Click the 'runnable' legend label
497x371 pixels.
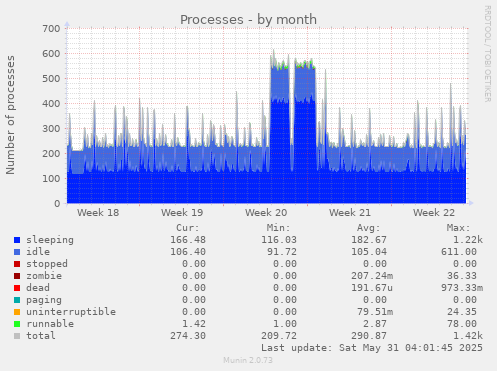[50, 324]
